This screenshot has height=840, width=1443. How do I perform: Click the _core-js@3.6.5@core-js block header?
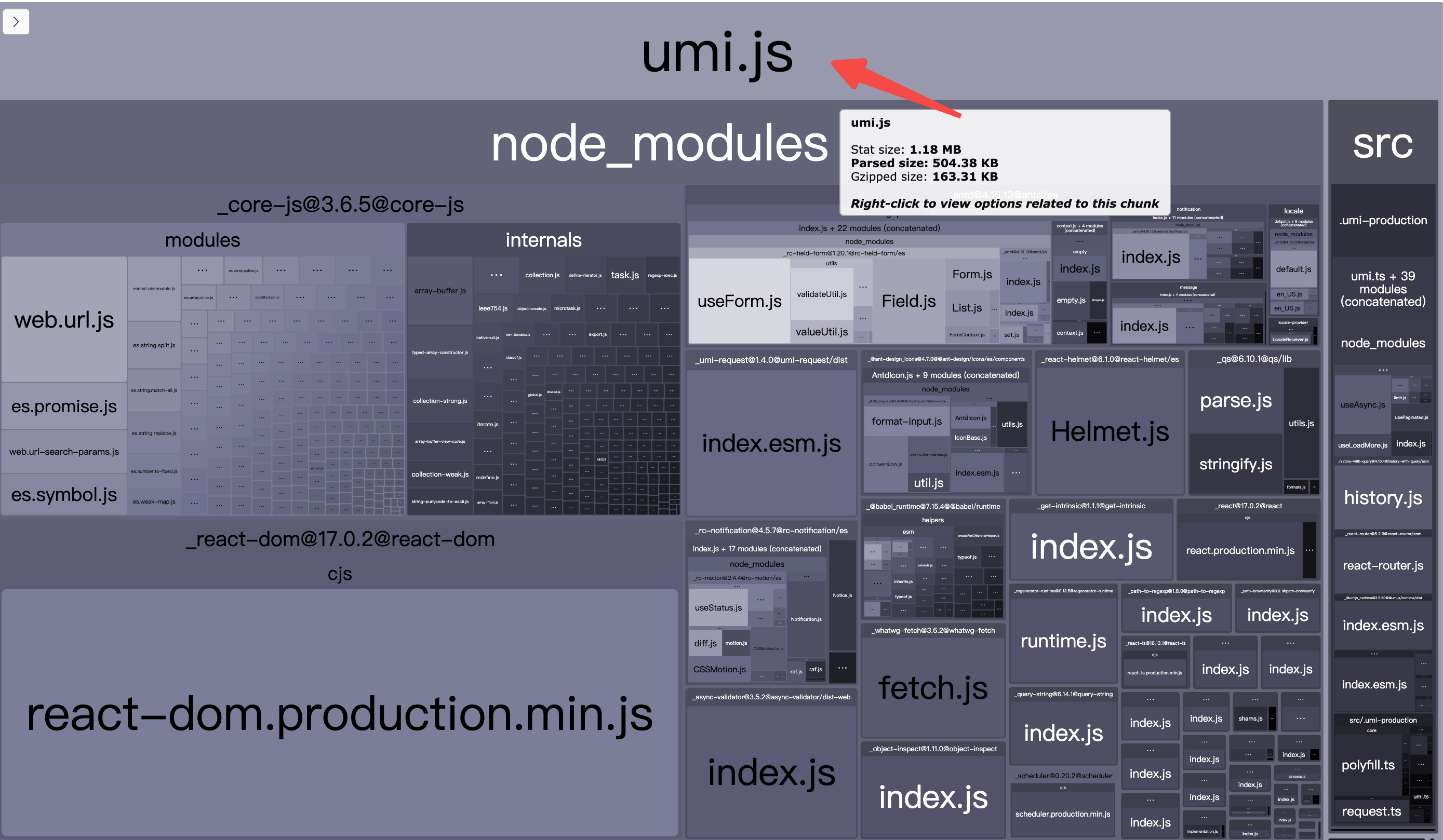[340, 204]
